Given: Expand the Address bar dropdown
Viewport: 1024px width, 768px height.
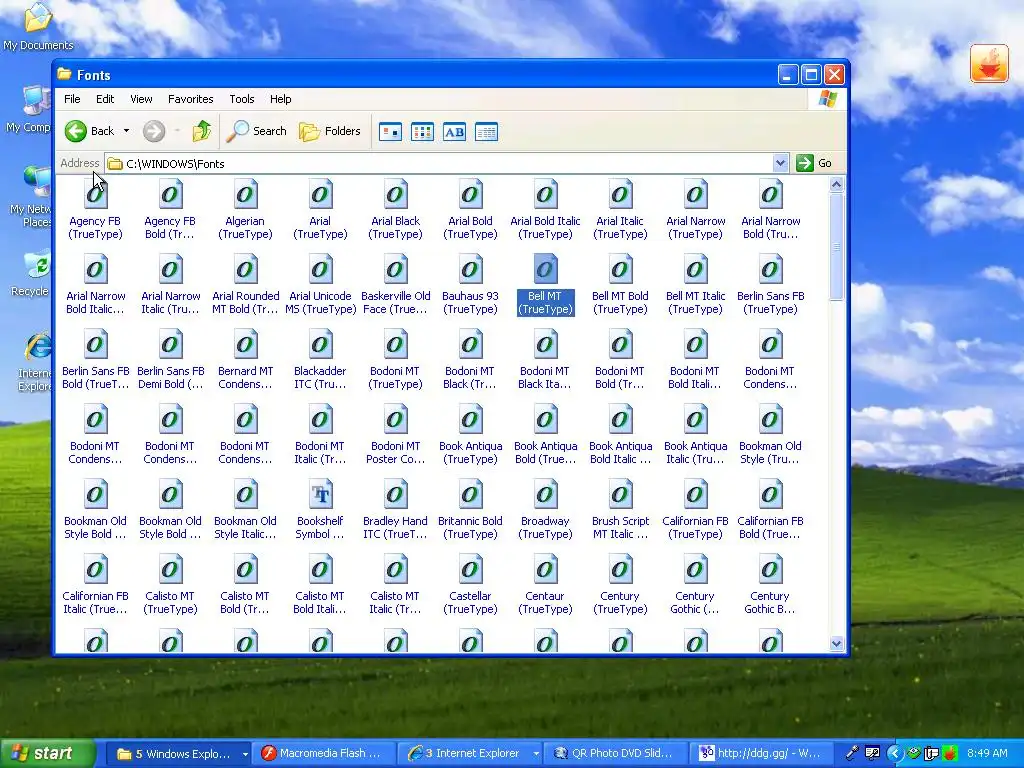Looking at the screenshot, I should (780, 163).
